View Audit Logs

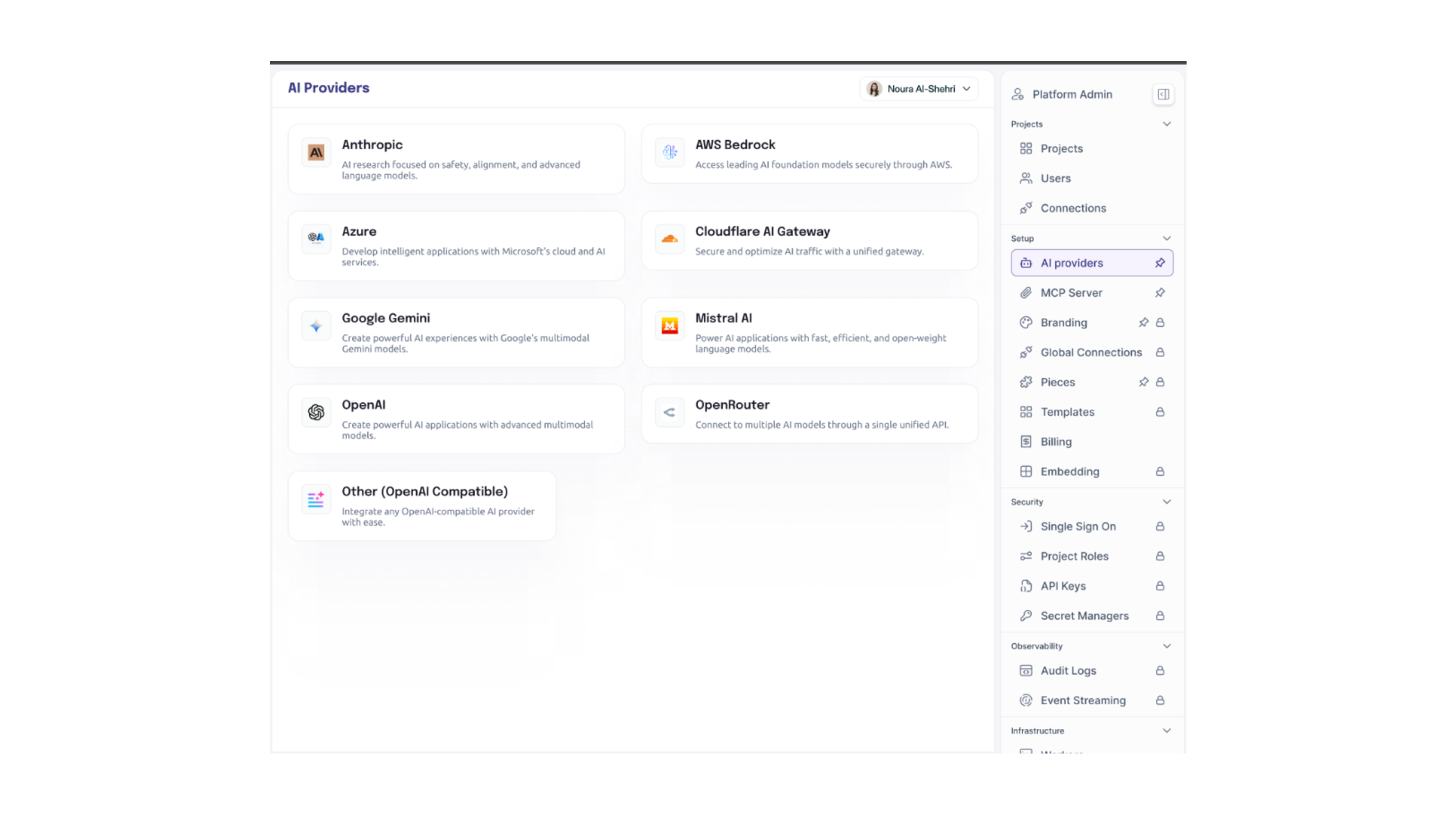[x=1091, y=672]
